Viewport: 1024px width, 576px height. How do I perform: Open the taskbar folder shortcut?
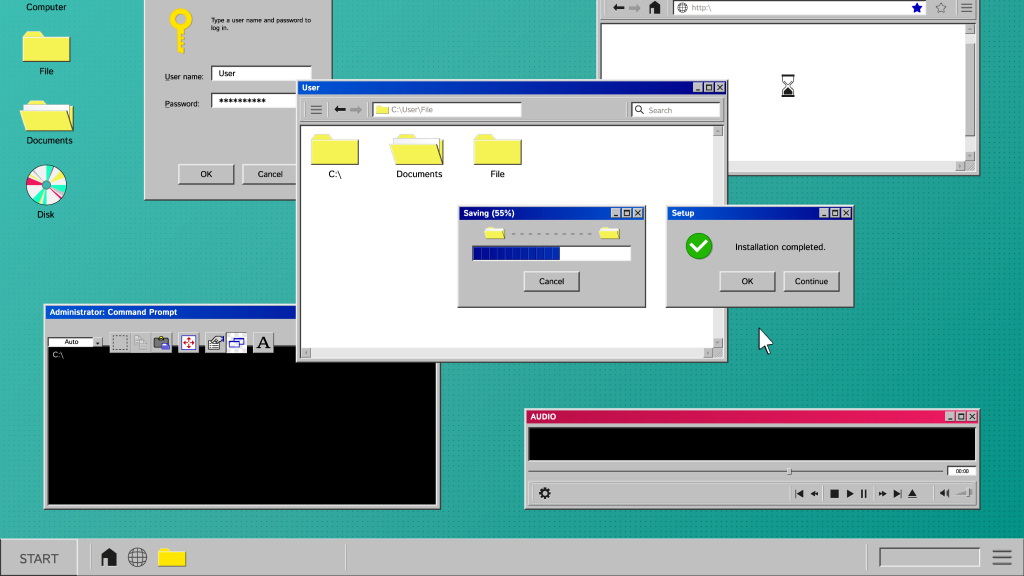172,557
